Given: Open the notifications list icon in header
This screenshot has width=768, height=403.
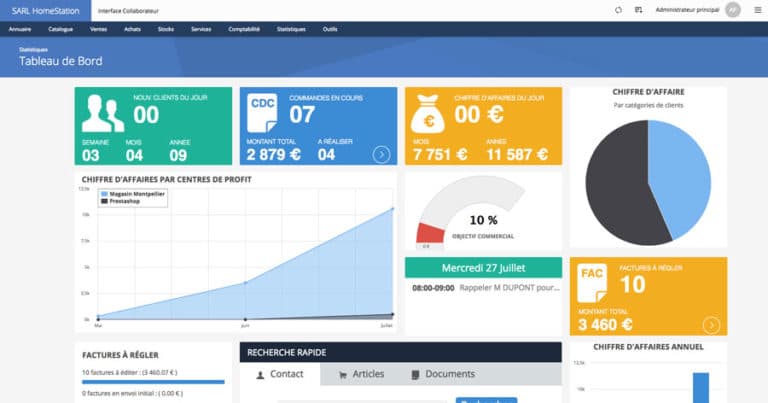Looking at the screenshot, I should coord(638,10).
